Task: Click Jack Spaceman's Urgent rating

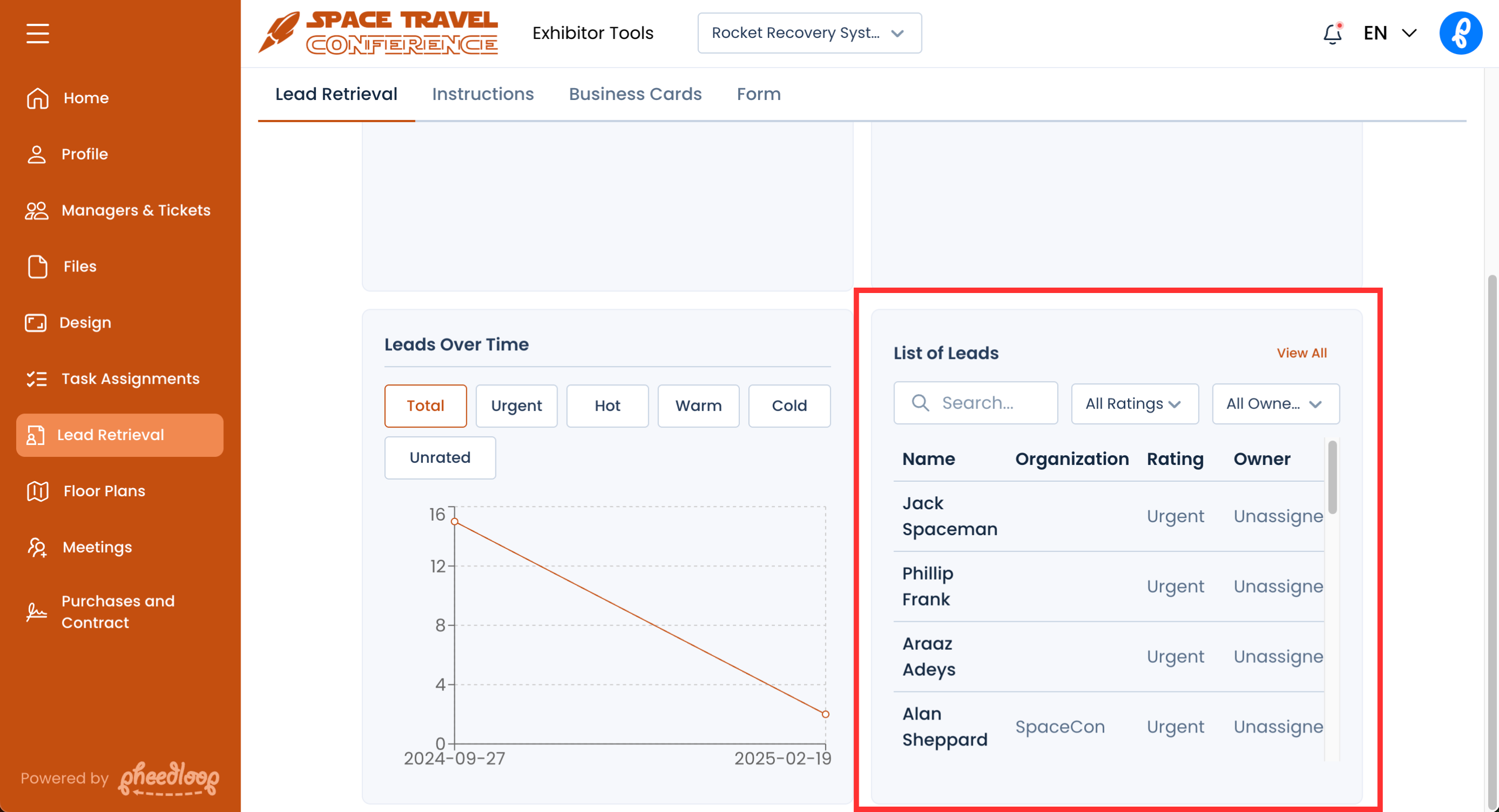Action: pyautogui.click(x=1175, y=516)
